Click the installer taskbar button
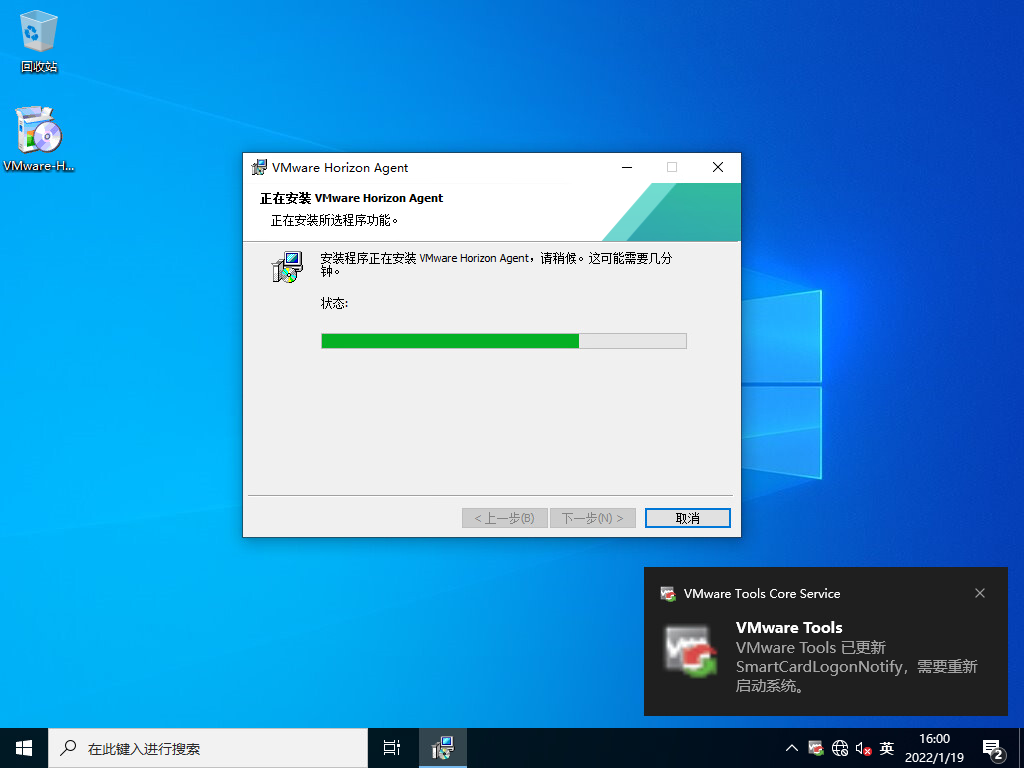The height and width of the screenshot is (768, 1024). [x=442, y=748]
